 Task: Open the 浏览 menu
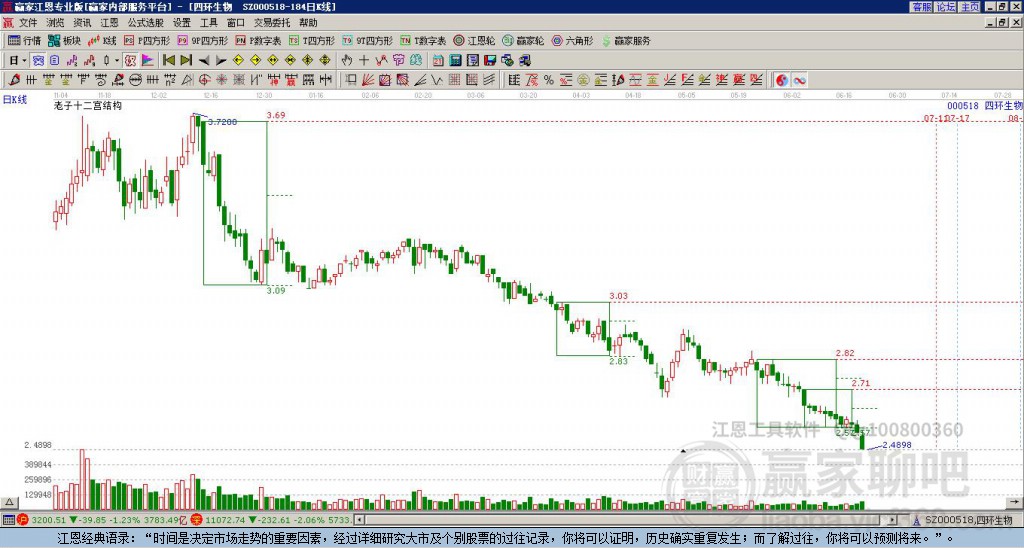pos(56,23)
